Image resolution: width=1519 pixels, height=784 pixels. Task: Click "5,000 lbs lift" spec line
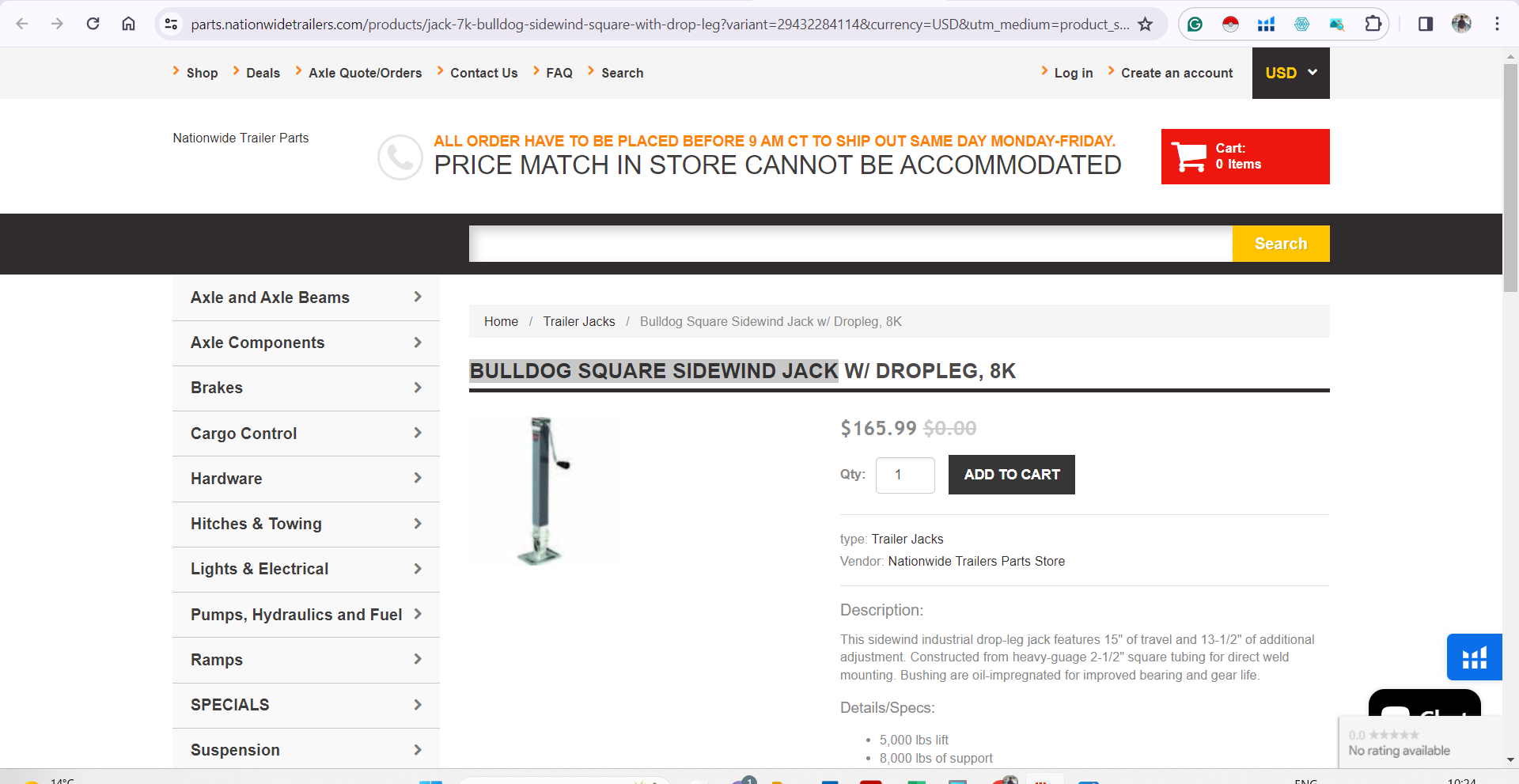pos(914,740)
